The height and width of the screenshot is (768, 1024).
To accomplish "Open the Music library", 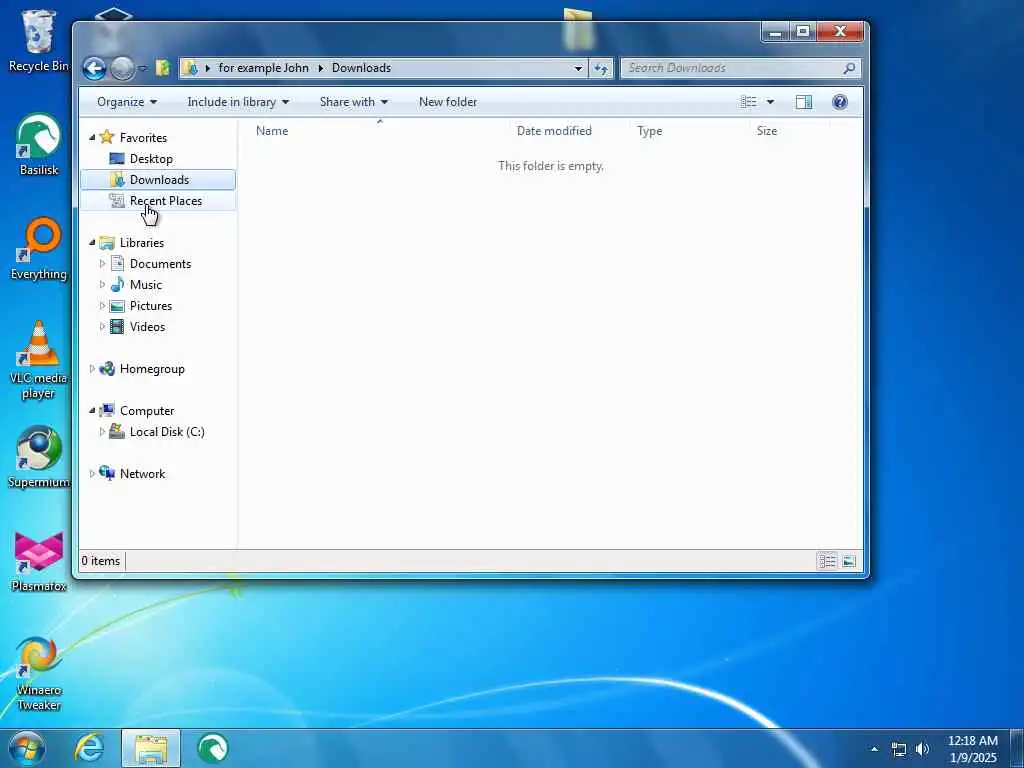I will point(146,285).
